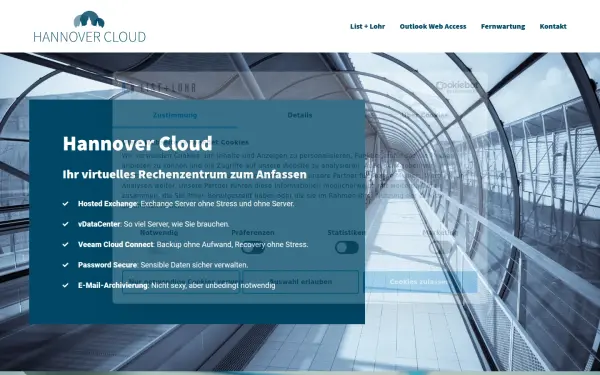Click the vDataCenter list entry

153,224
